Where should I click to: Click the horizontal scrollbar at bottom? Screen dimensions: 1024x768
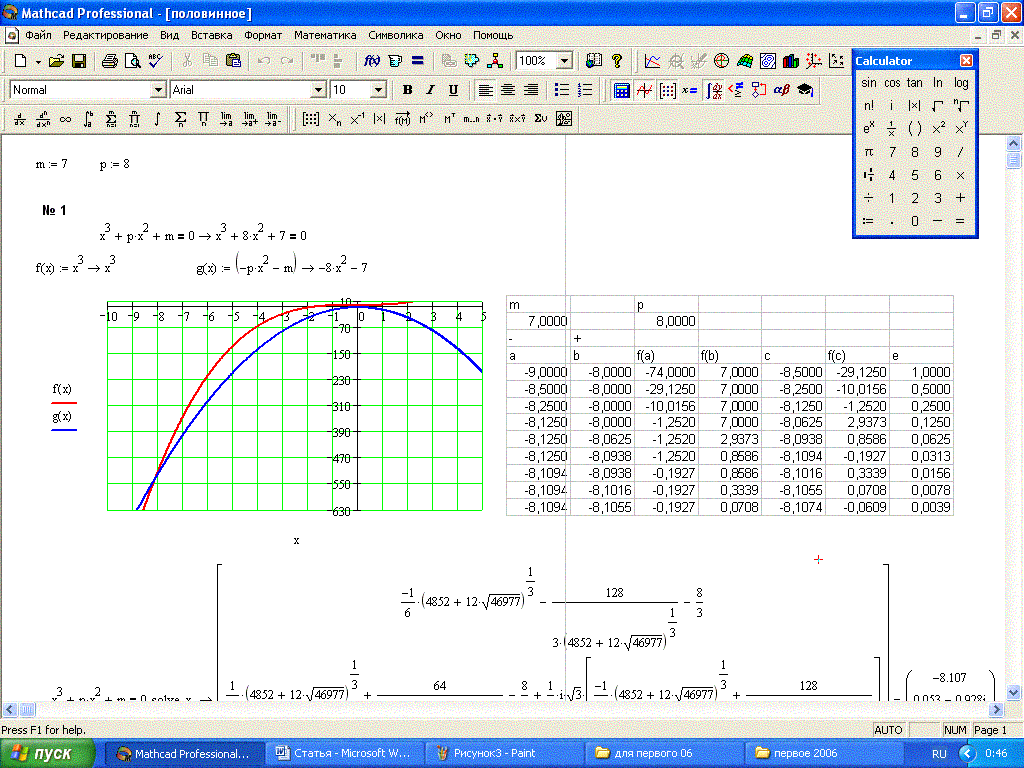[x=500, y=709]
